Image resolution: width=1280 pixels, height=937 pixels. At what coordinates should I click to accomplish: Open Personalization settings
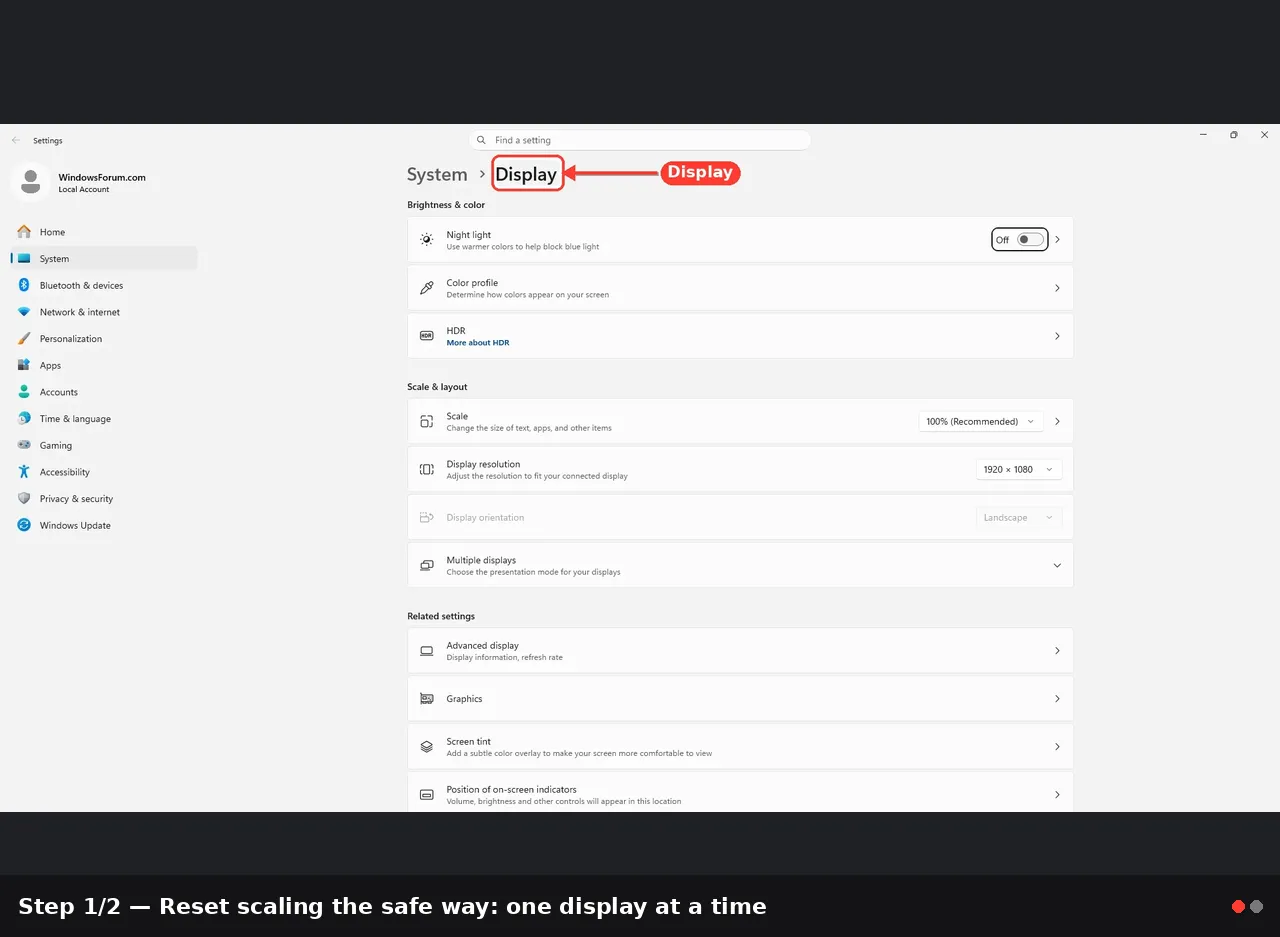pyautogui.click(x=104, y=339)
